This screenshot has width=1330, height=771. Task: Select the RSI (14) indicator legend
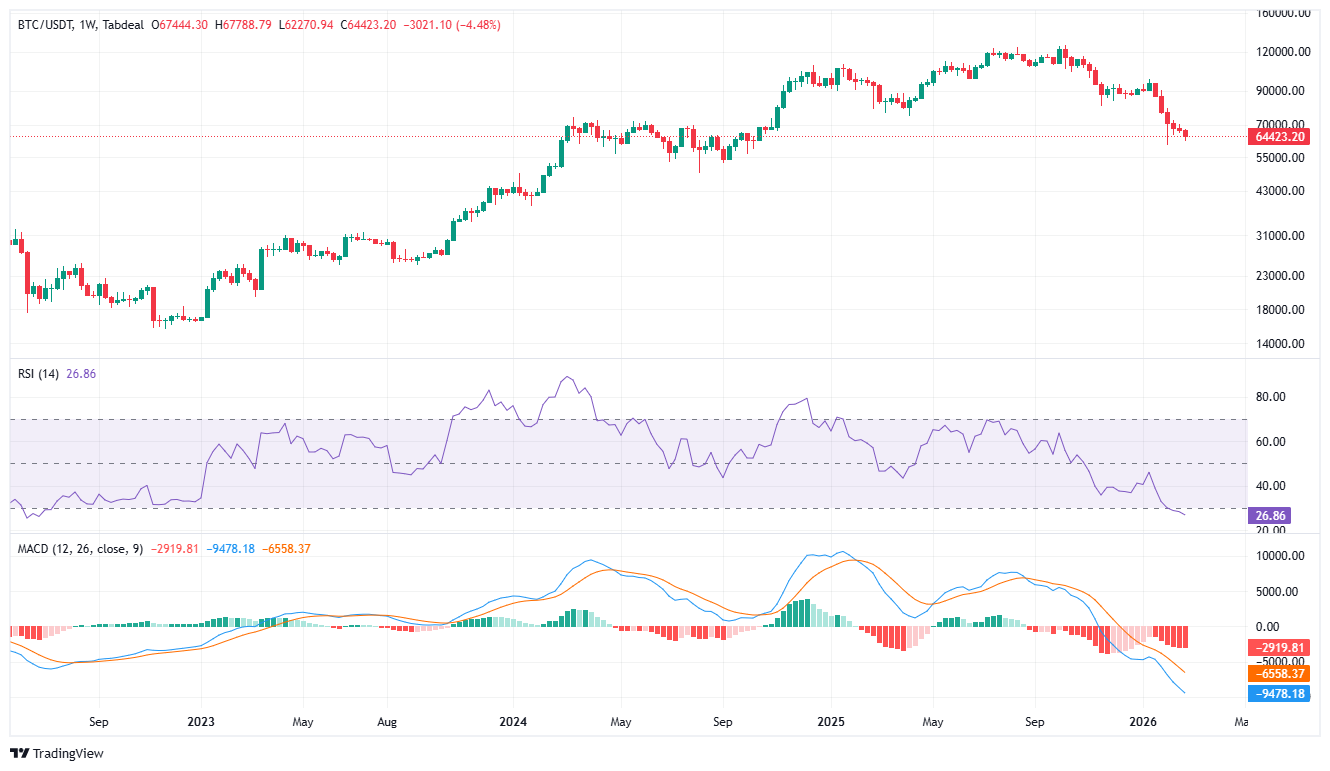pyautogui.click(x=40, y=373)
